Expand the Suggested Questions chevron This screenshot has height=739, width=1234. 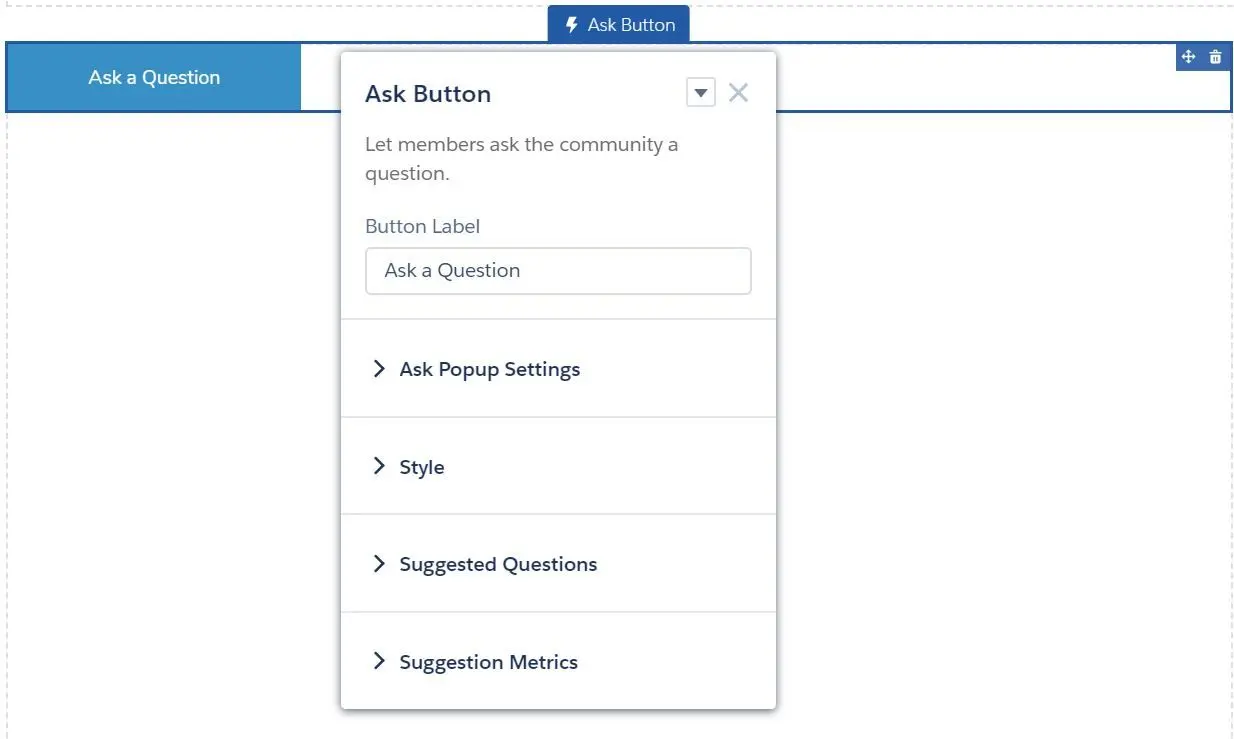[379, 564]
